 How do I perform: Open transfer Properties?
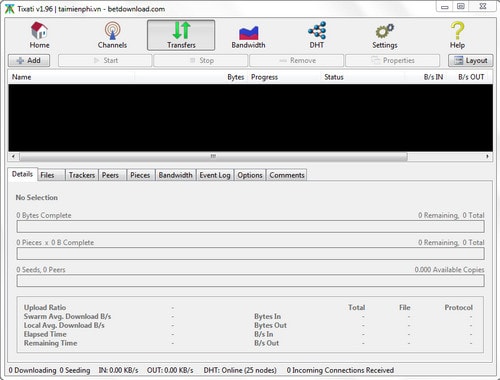(393, 61)
